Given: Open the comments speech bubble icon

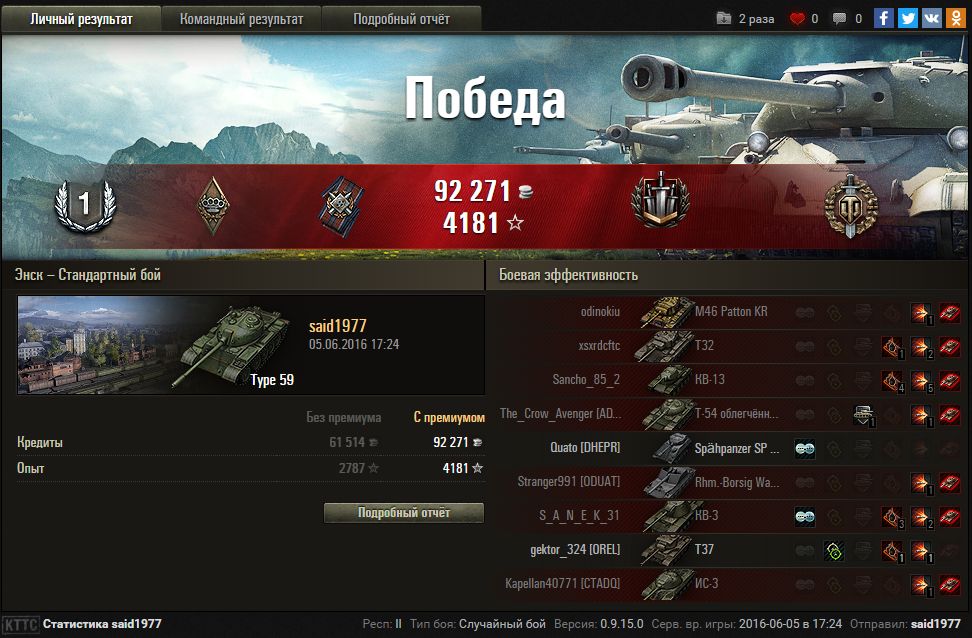Looking at the screenshot, I should [x=839, y=19].
